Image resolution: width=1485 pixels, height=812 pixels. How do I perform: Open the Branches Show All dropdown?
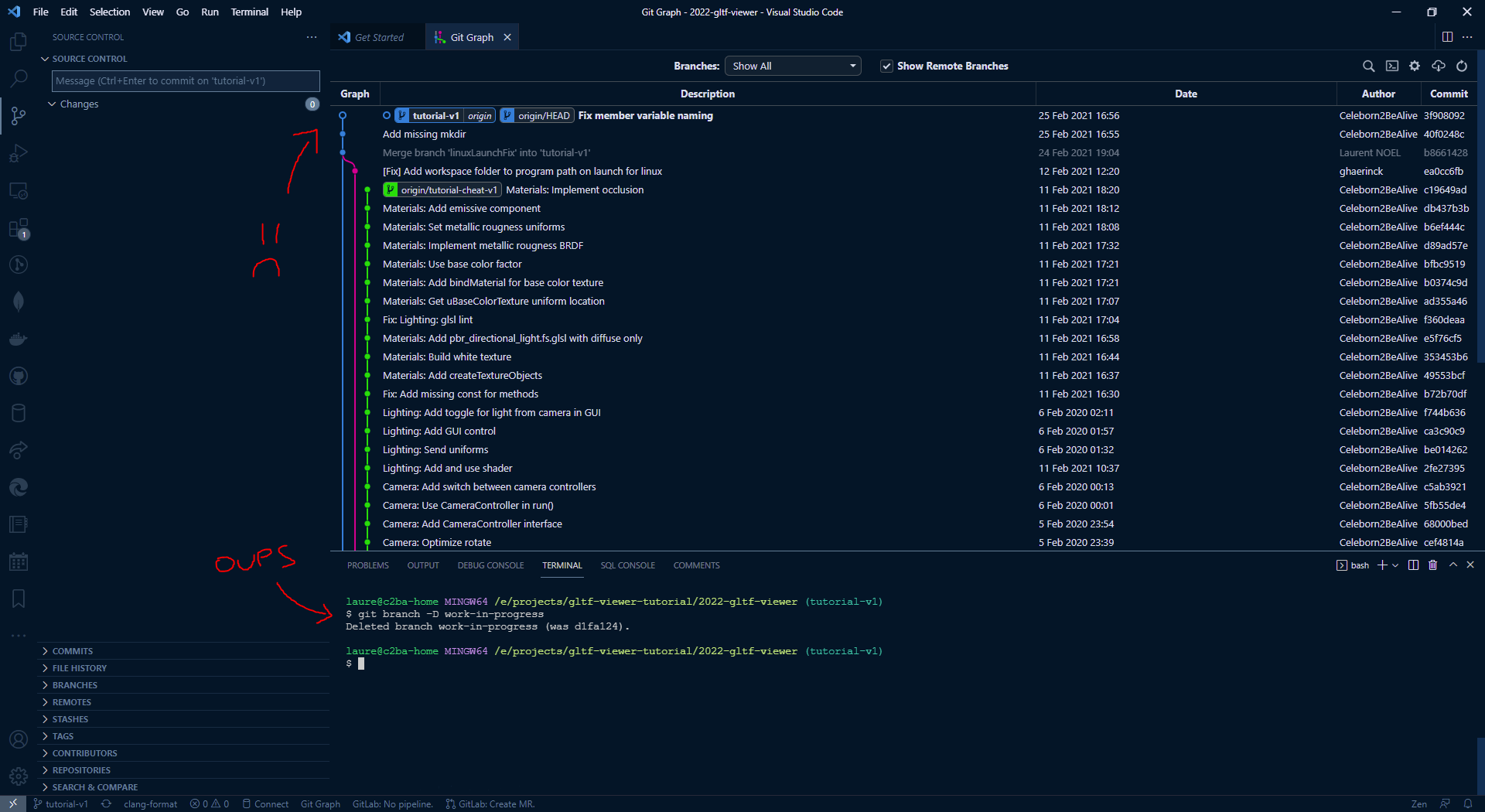coord(793,67)
